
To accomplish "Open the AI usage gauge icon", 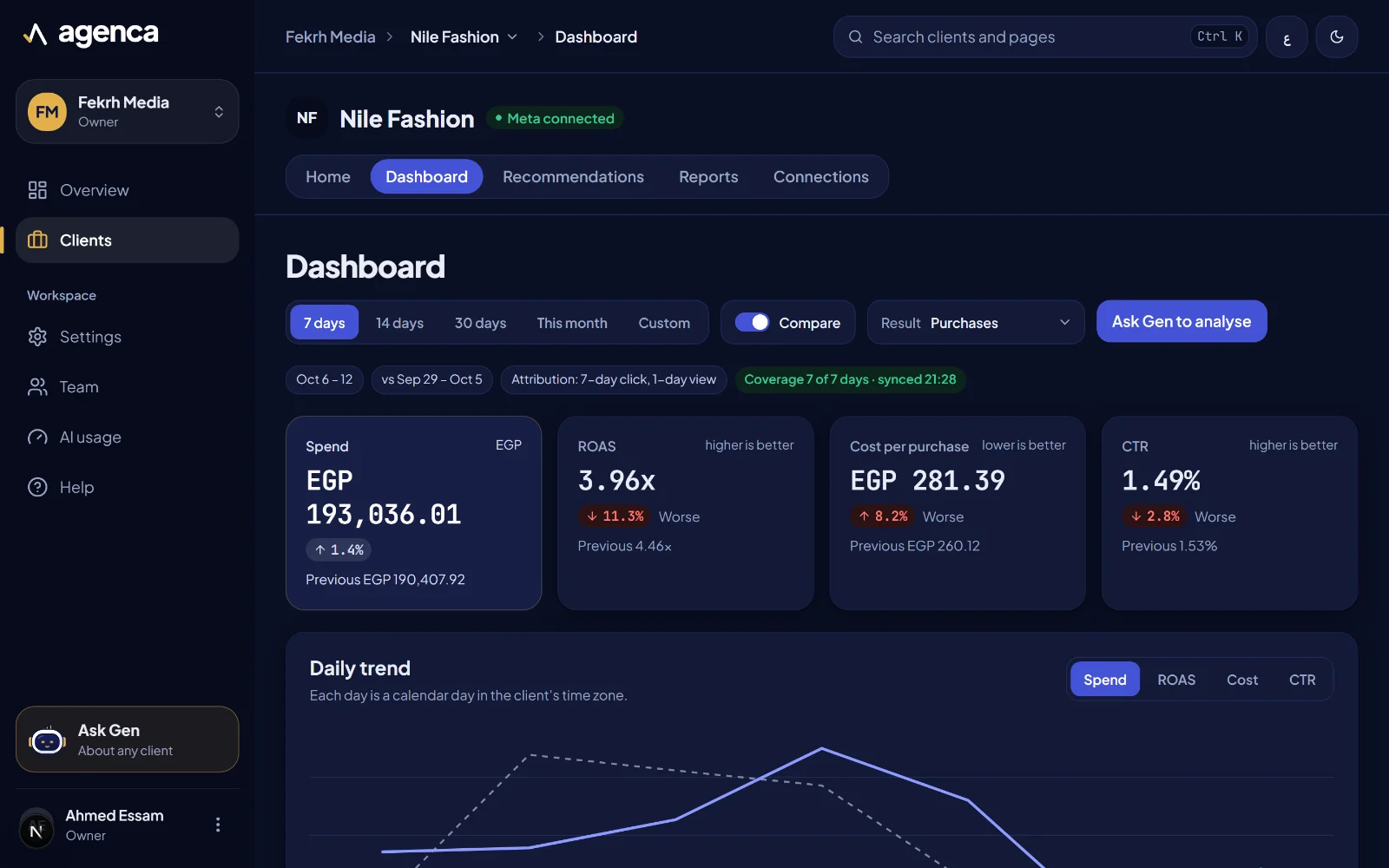I will [37, 437].
